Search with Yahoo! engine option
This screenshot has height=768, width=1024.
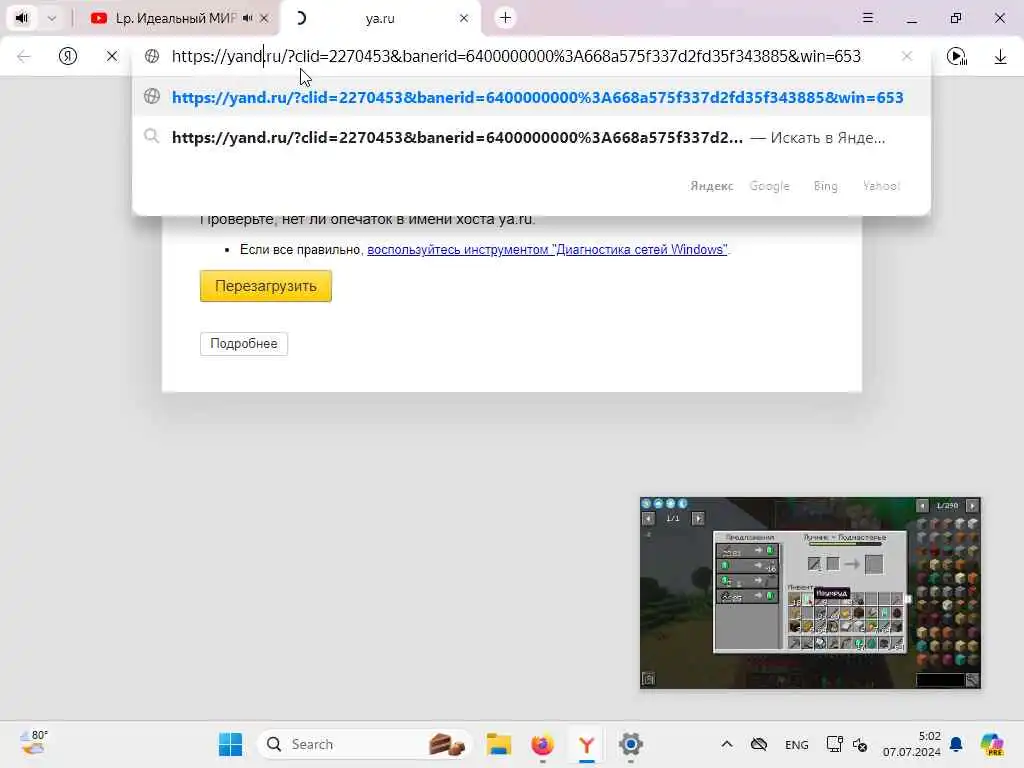point(882,186)
